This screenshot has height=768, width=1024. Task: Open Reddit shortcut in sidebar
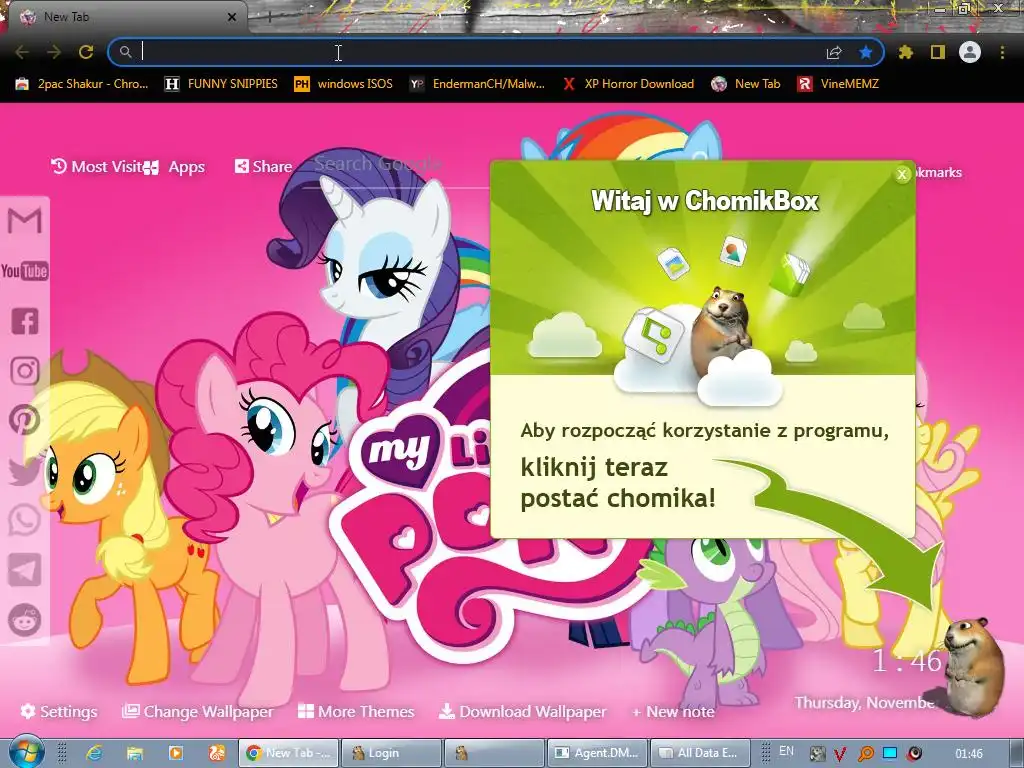pyautogui.click(x=25, y=620)
